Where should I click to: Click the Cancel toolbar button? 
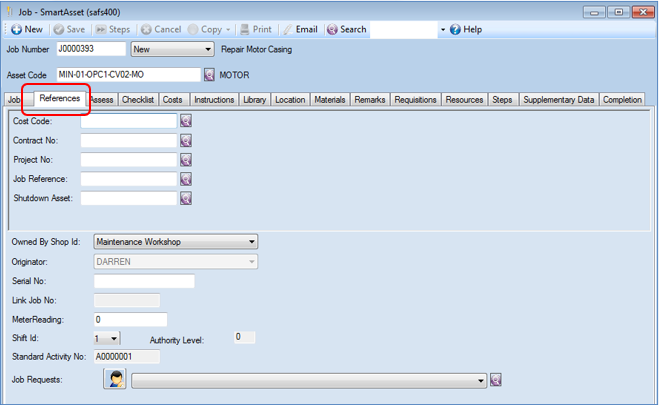tap(161, 29)
